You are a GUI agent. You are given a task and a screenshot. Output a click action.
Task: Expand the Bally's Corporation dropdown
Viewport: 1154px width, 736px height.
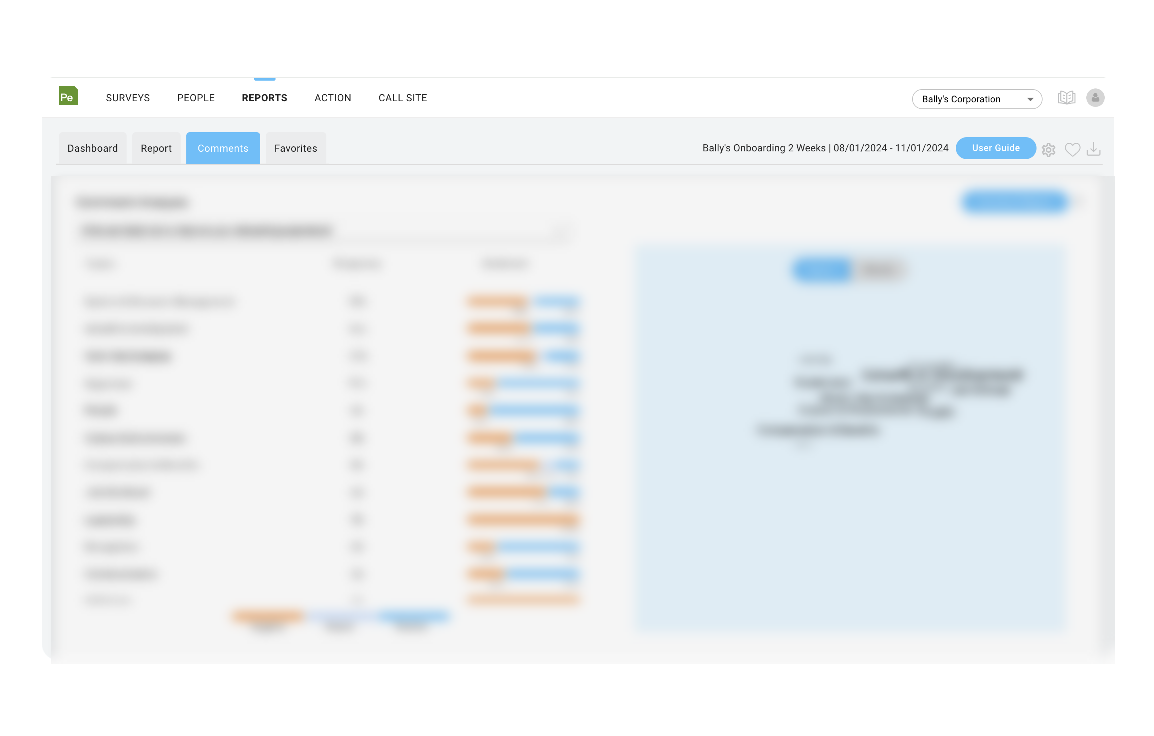976,99
